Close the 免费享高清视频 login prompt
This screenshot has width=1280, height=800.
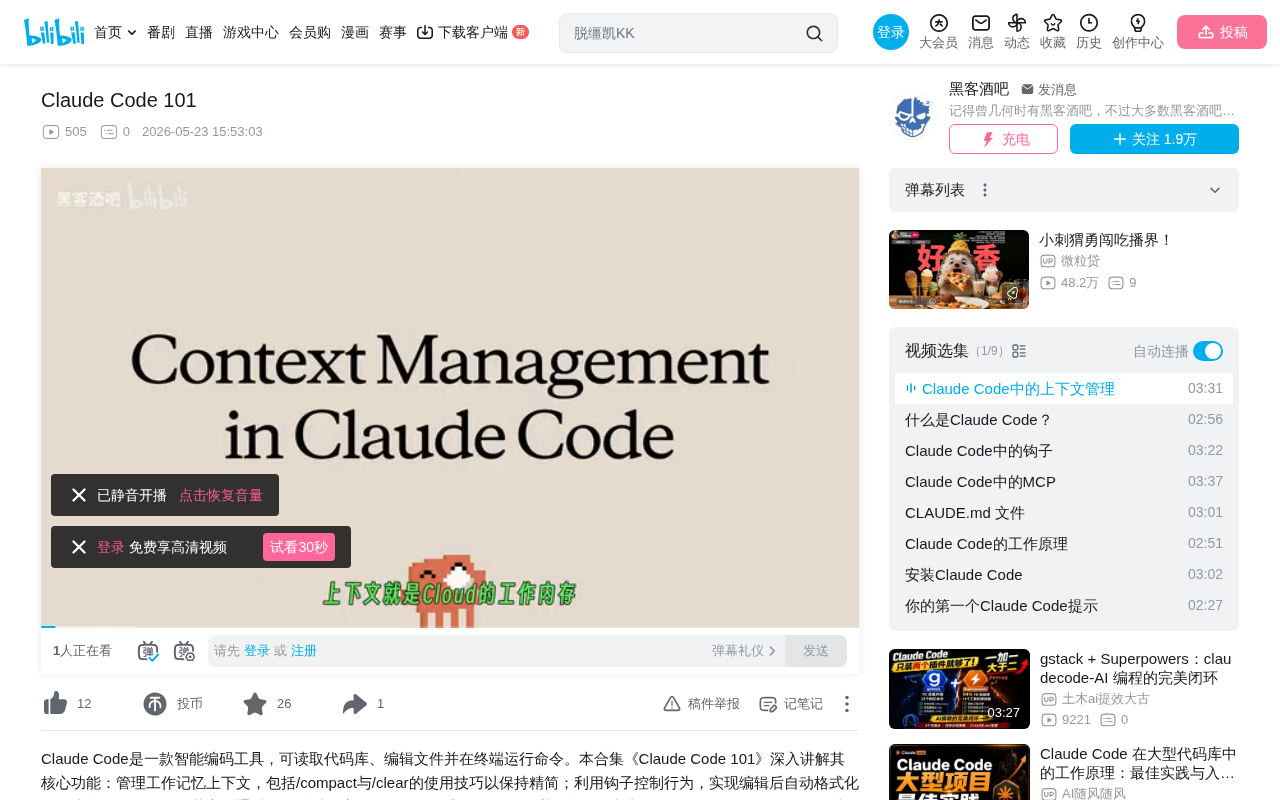point(79,547)
